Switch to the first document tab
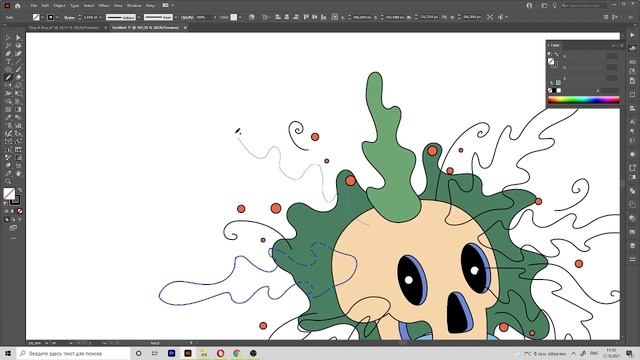The image size is (640, 360). point(63,28)
